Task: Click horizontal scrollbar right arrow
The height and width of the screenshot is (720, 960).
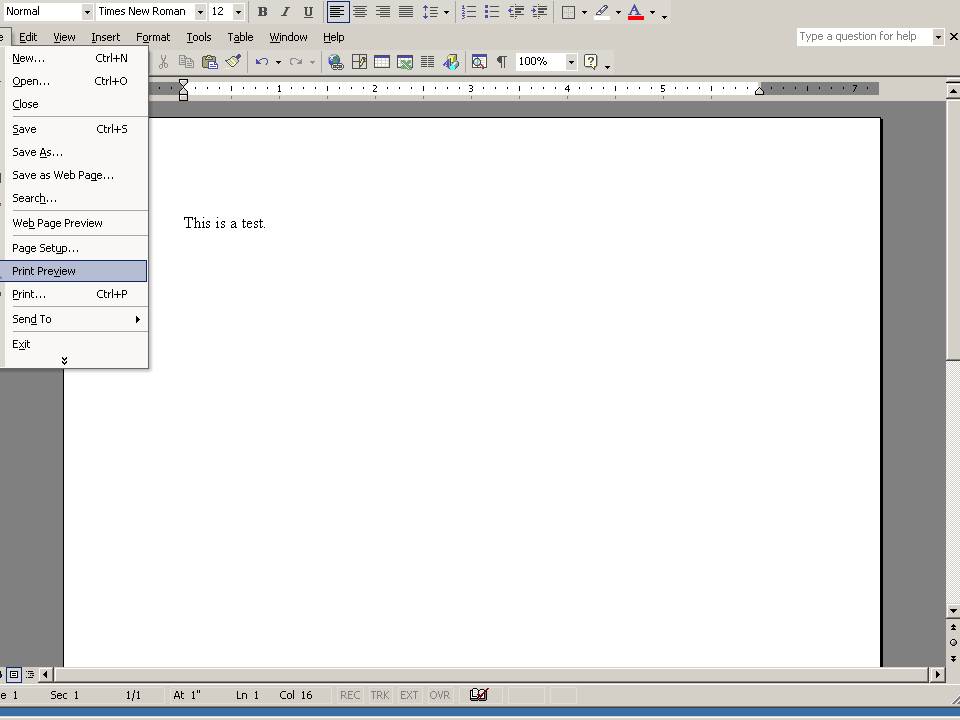Action: point(937,675)
